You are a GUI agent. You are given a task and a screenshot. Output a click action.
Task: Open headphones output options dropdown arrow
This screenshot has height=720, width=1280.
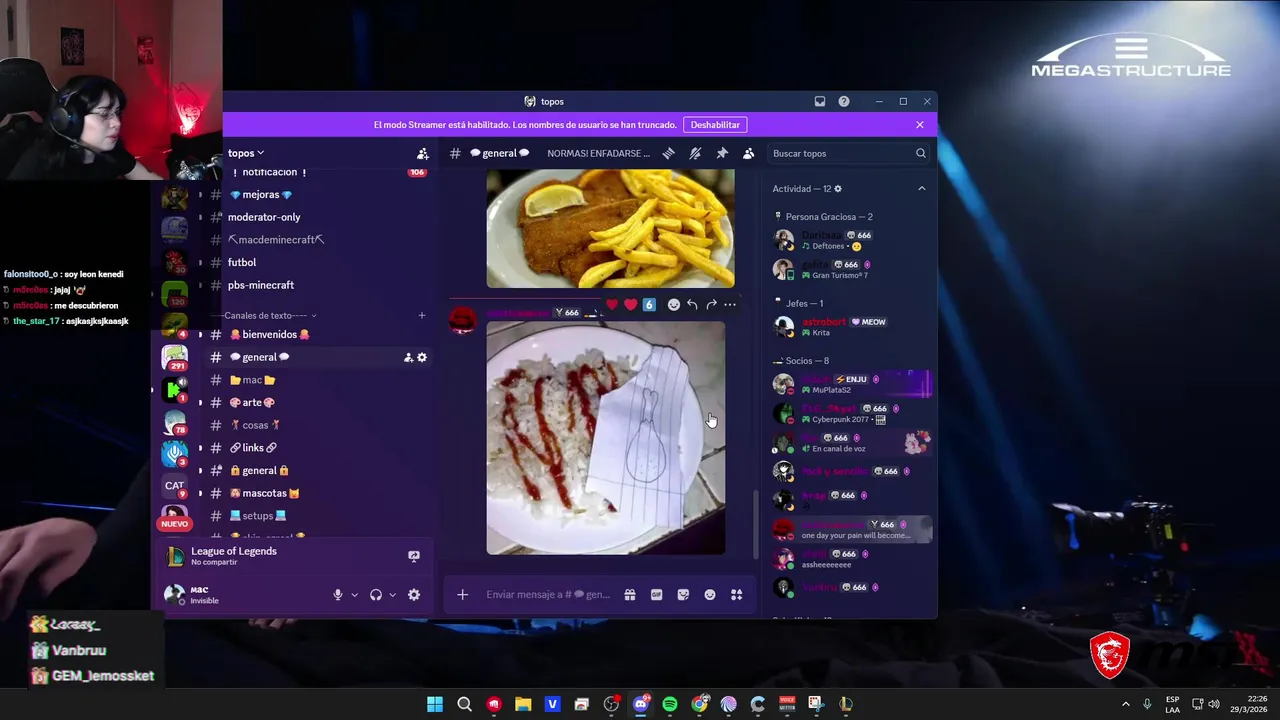tap(392, 595)
